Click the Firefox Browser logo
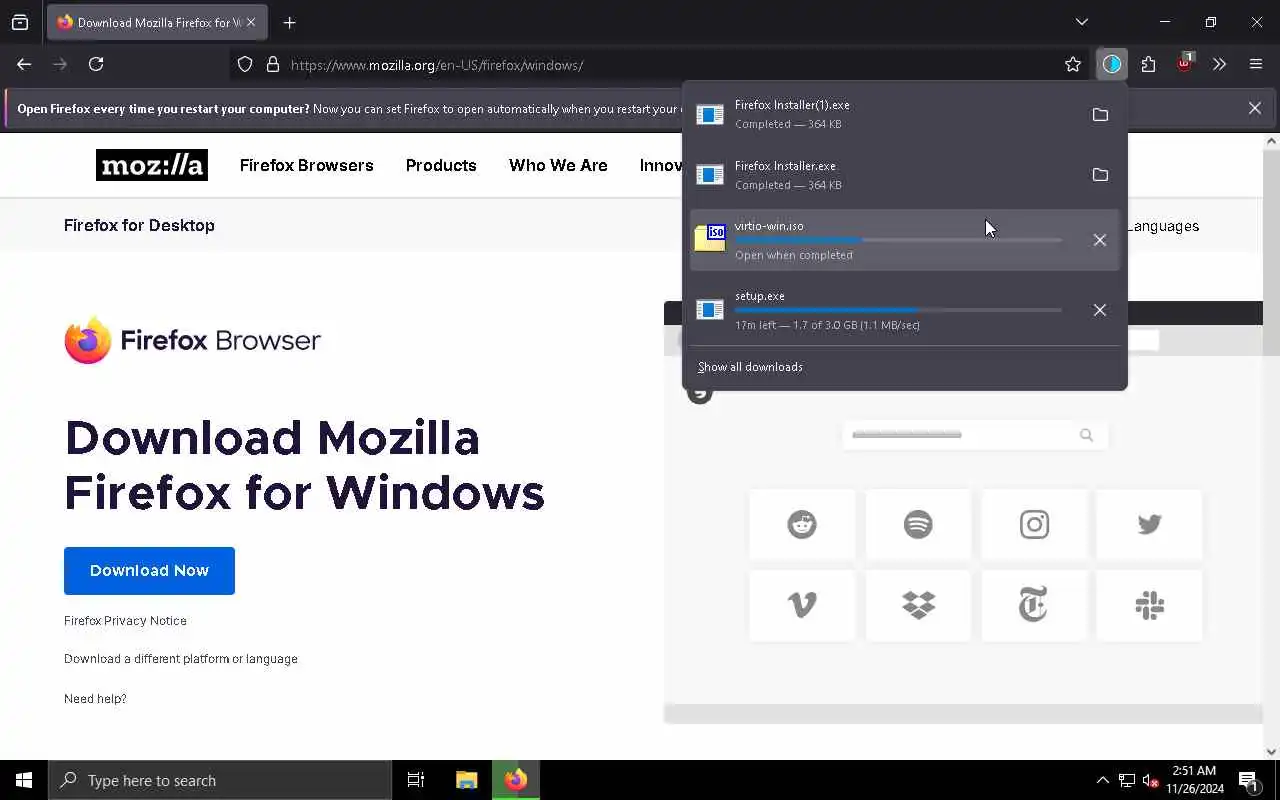Screen dimensions: 1280x800 192,340
